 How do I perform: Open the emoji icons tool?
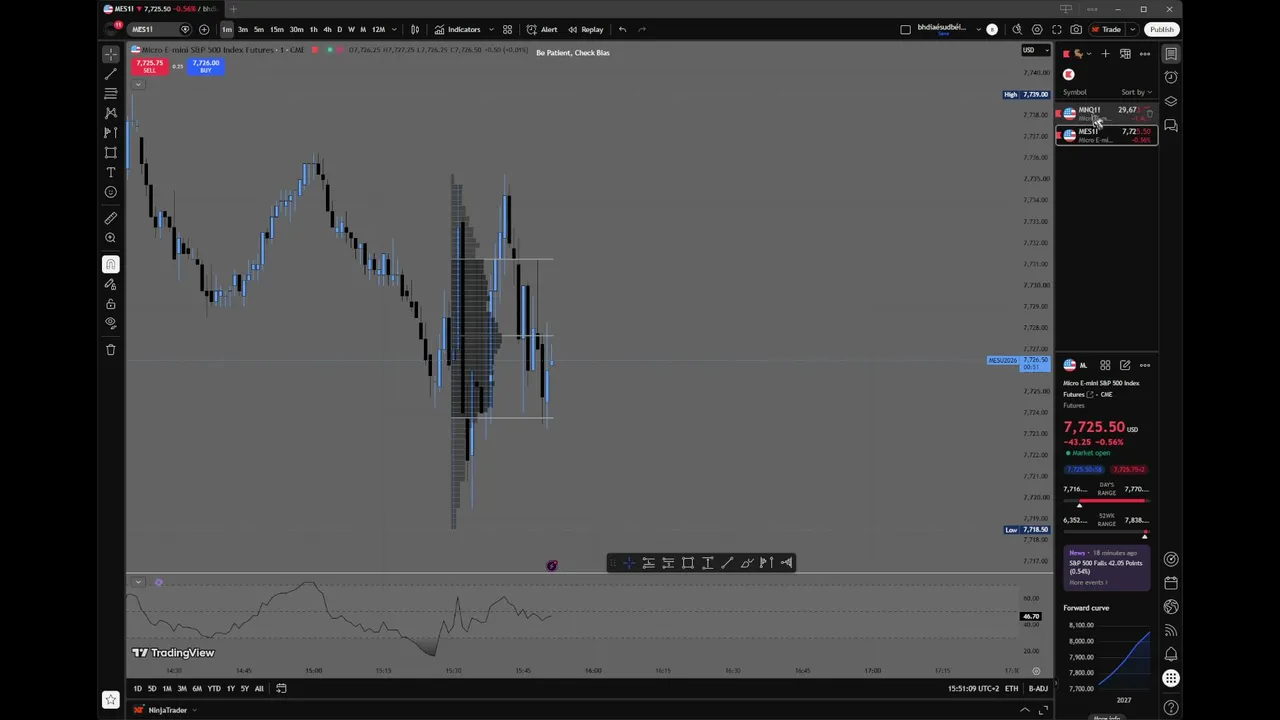coord(111,192)
